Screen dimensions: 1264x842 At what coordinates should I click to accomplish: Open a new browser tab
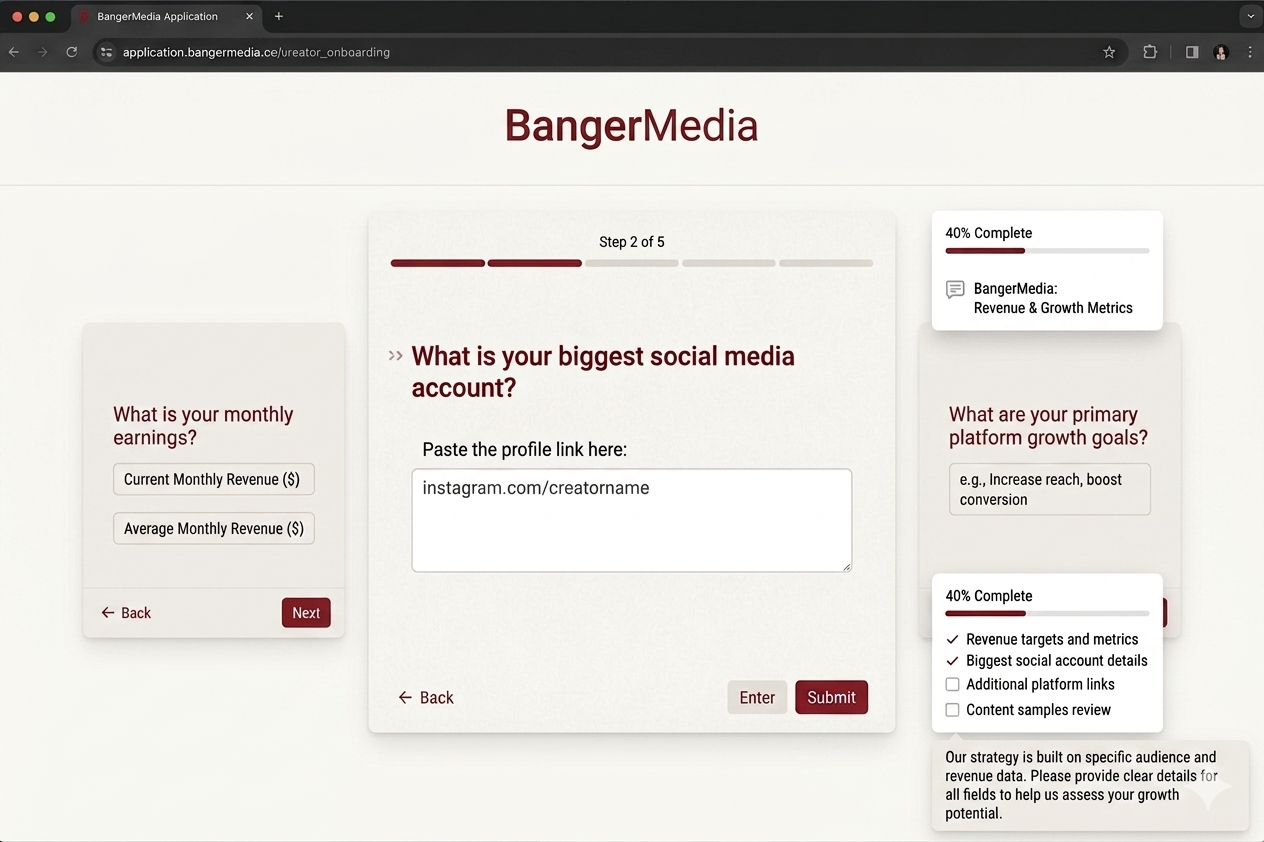tap(279, 16)
